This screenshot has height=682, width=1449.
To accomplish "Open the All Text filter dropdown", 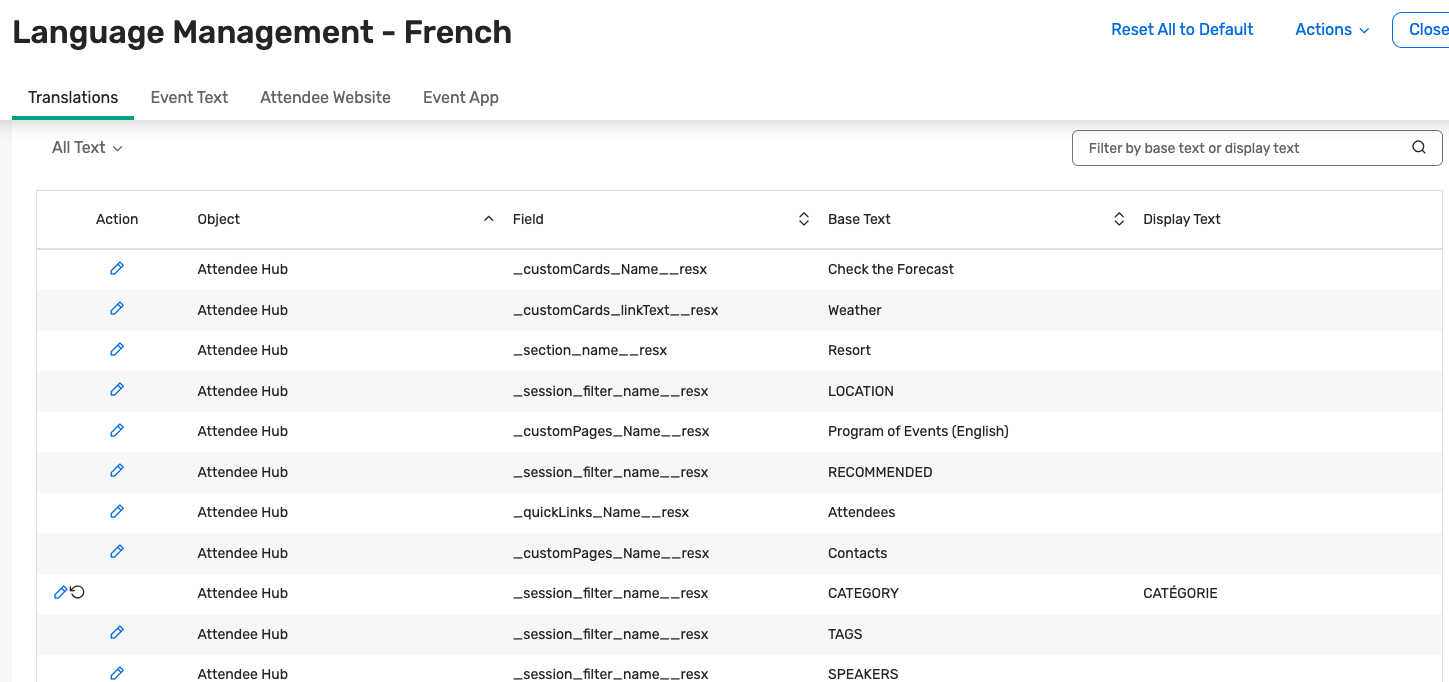I will coord(87,148).
